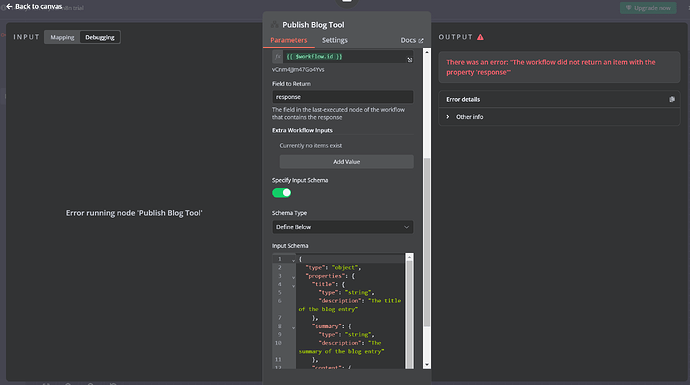The image size is (690, 385).
Task: Copy error details using the copy icon
Action: tap(672, 99)
